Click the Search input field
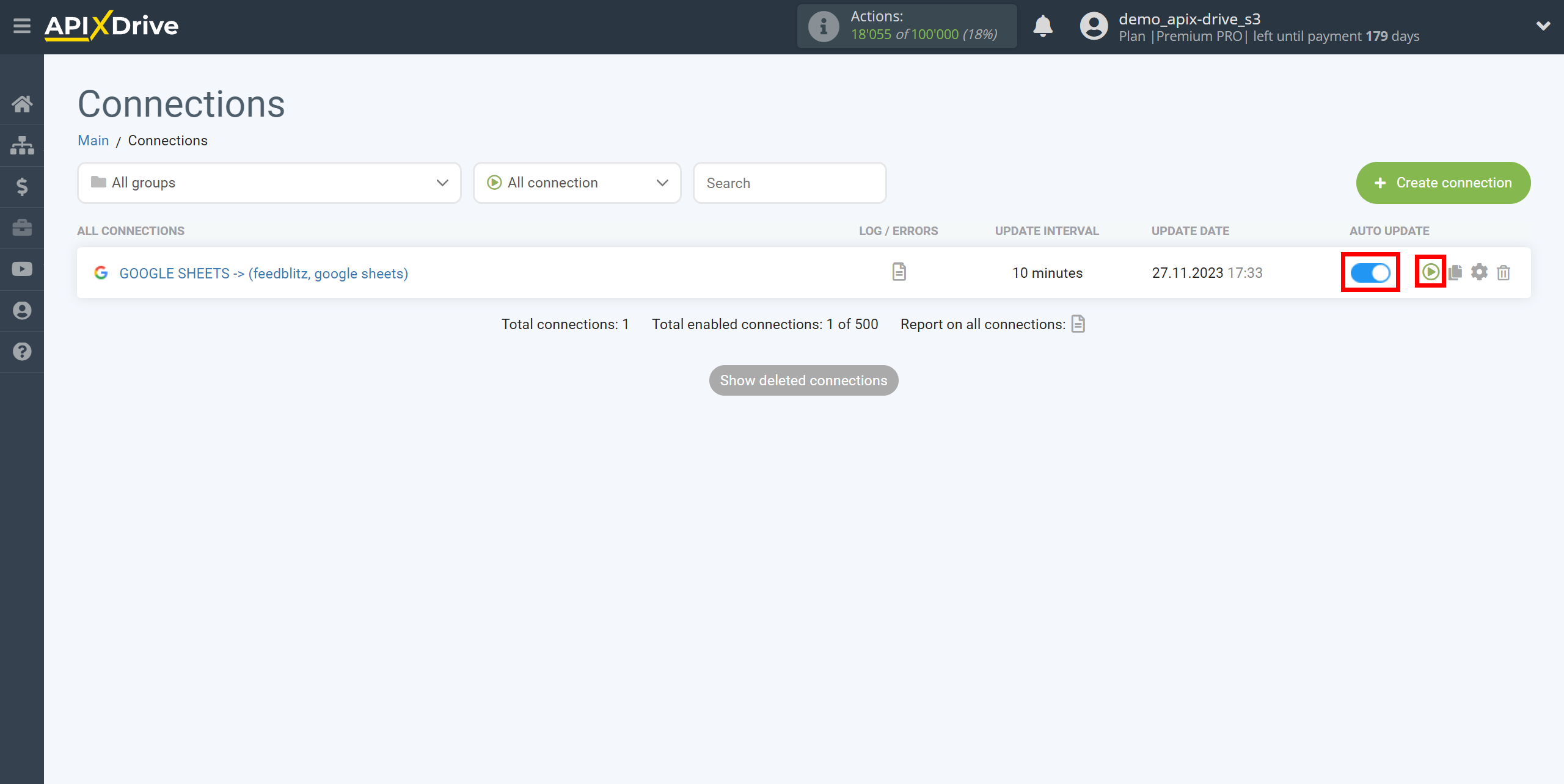The image size is (1564, 784). tap(790, 182)
